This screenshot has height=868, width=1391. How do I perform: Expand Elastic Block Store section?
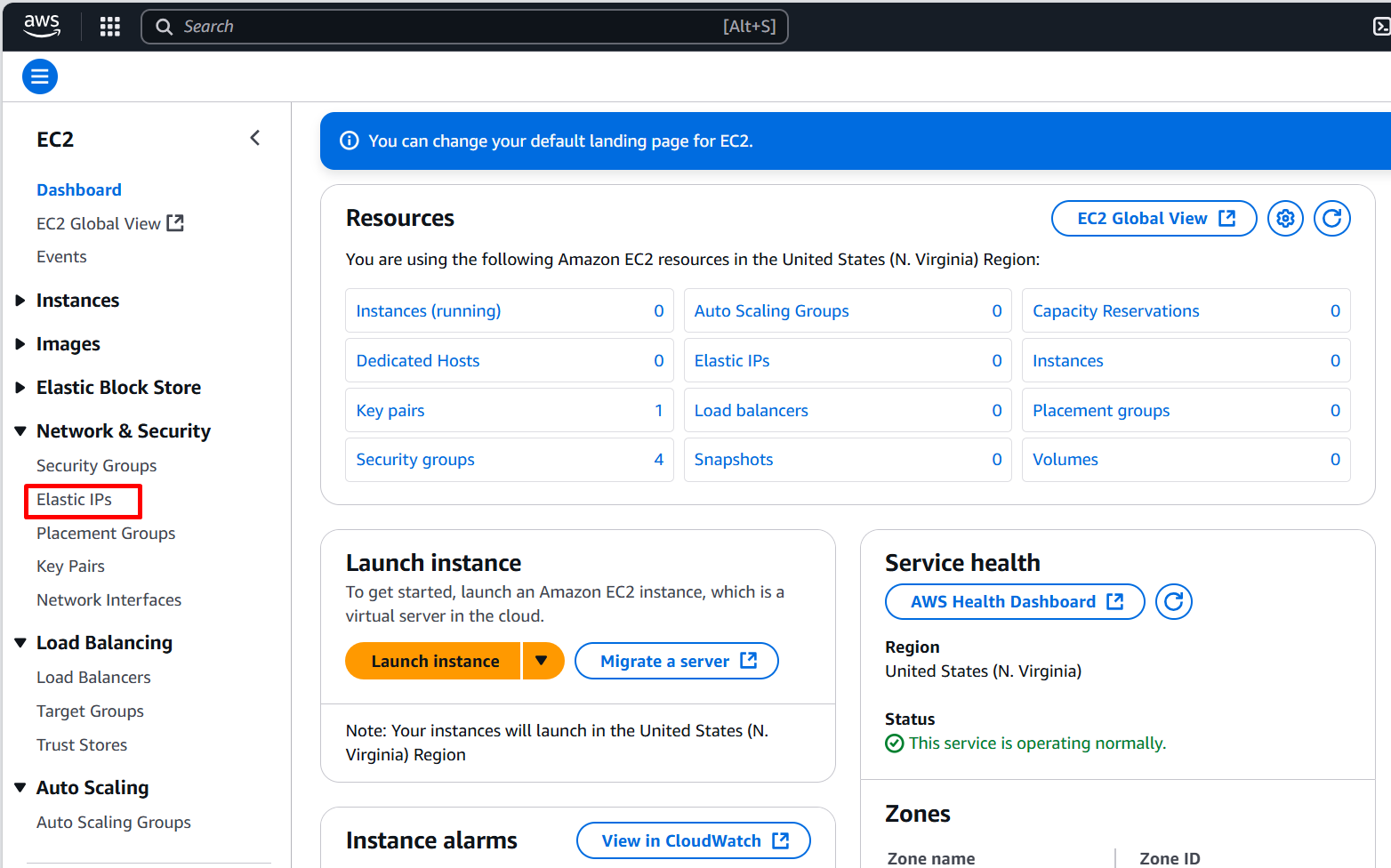[x=20, y=388]
